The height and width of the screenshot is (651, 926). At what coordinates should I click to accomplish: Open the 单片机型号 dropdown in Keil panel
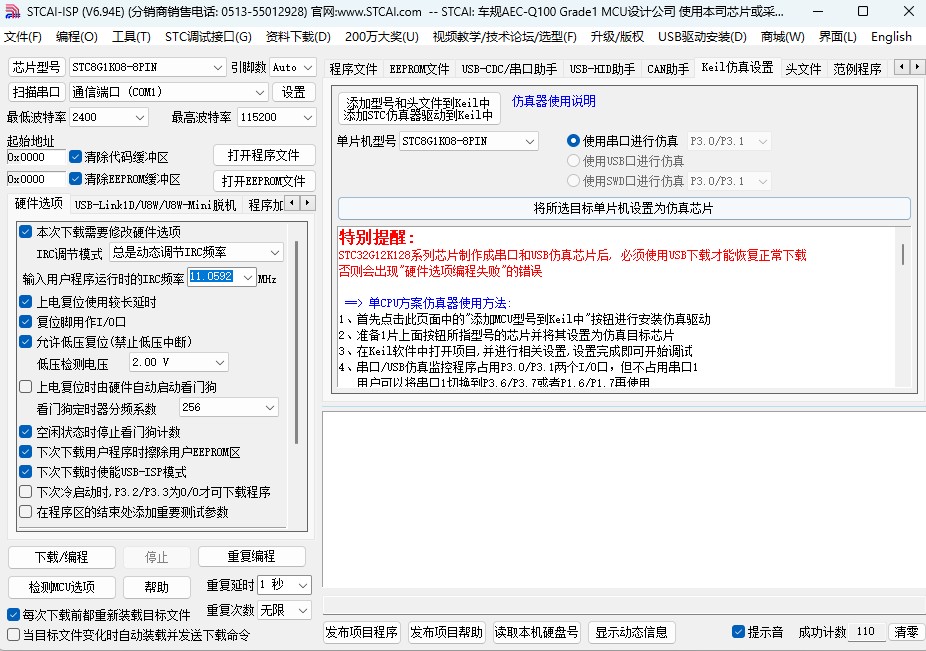pos(468,141)
